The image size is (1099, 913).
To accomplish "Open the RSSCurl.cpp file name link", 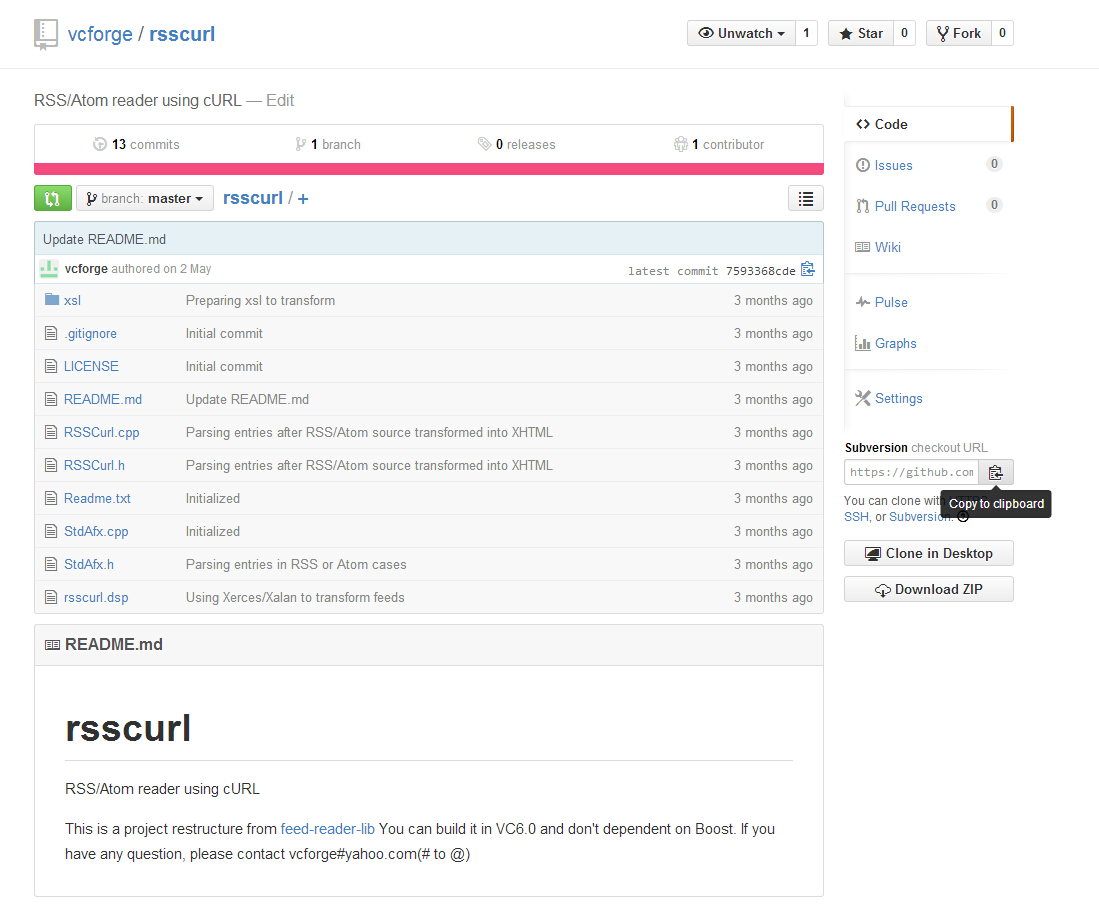I will (102, 432).
